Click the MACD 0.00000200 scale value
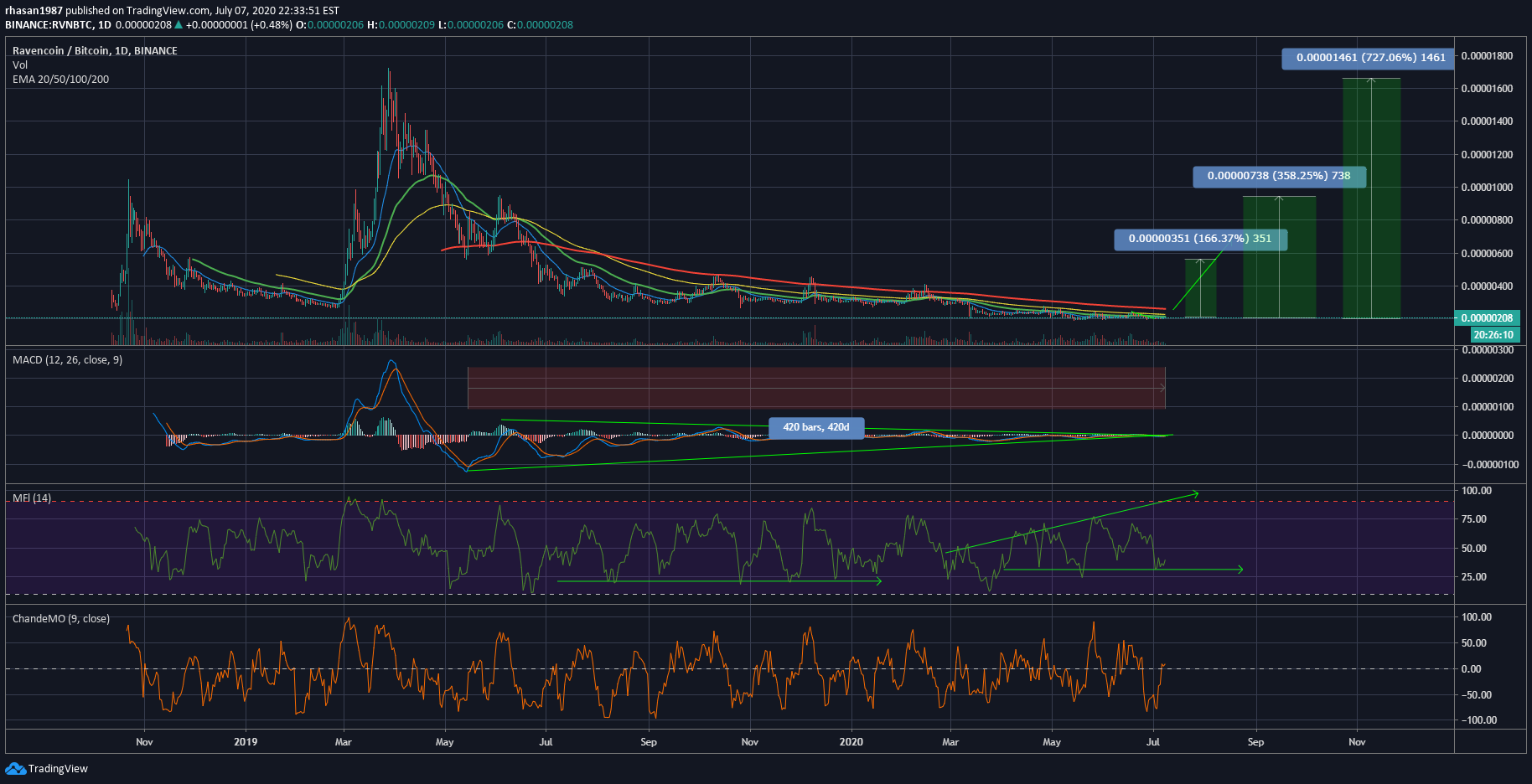This screenshot has width=1532, height=784. [1488, 379]
